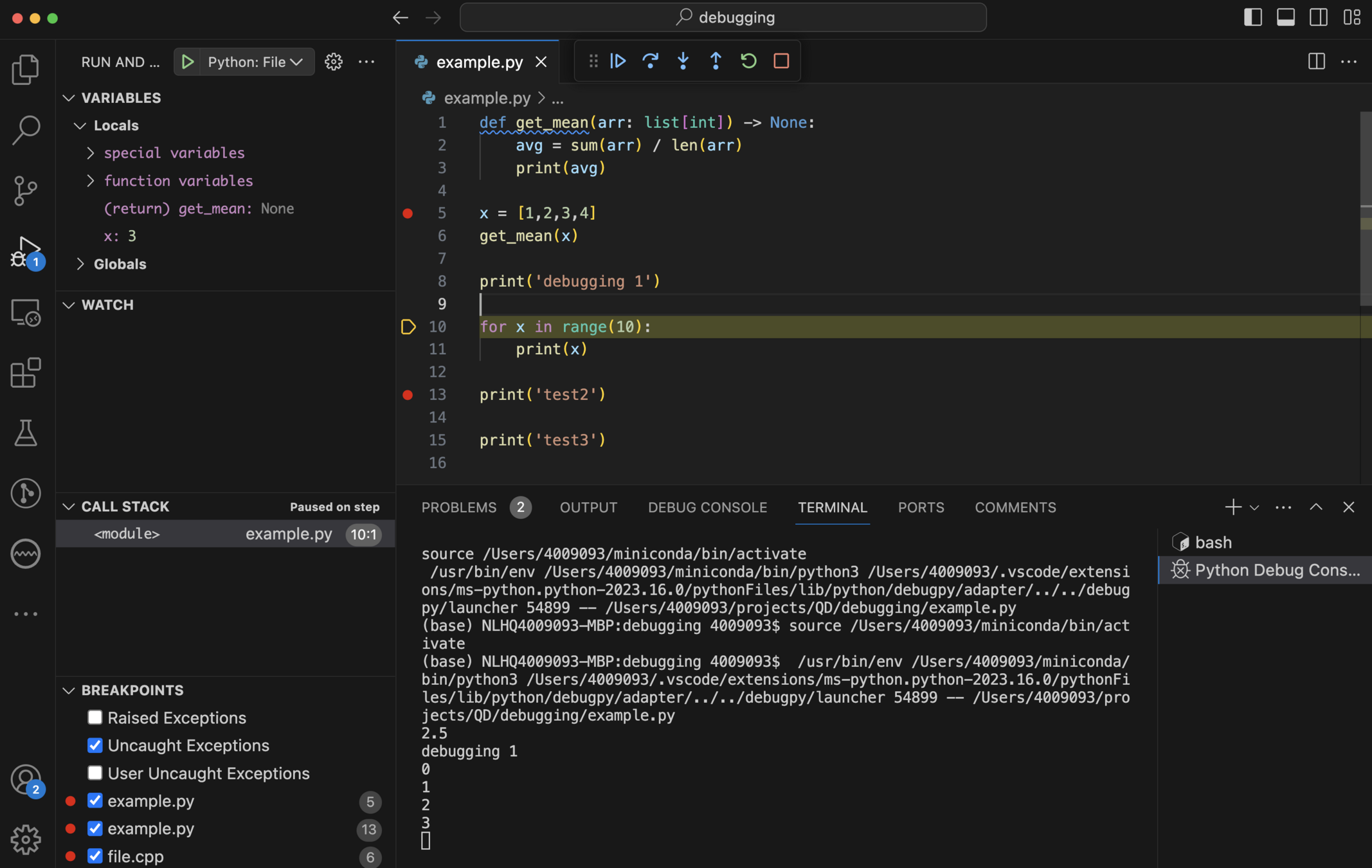This screenshot has height=868, width=1372.
Task: Open the Python: File configuration dropdown
Action: (255, 62)
